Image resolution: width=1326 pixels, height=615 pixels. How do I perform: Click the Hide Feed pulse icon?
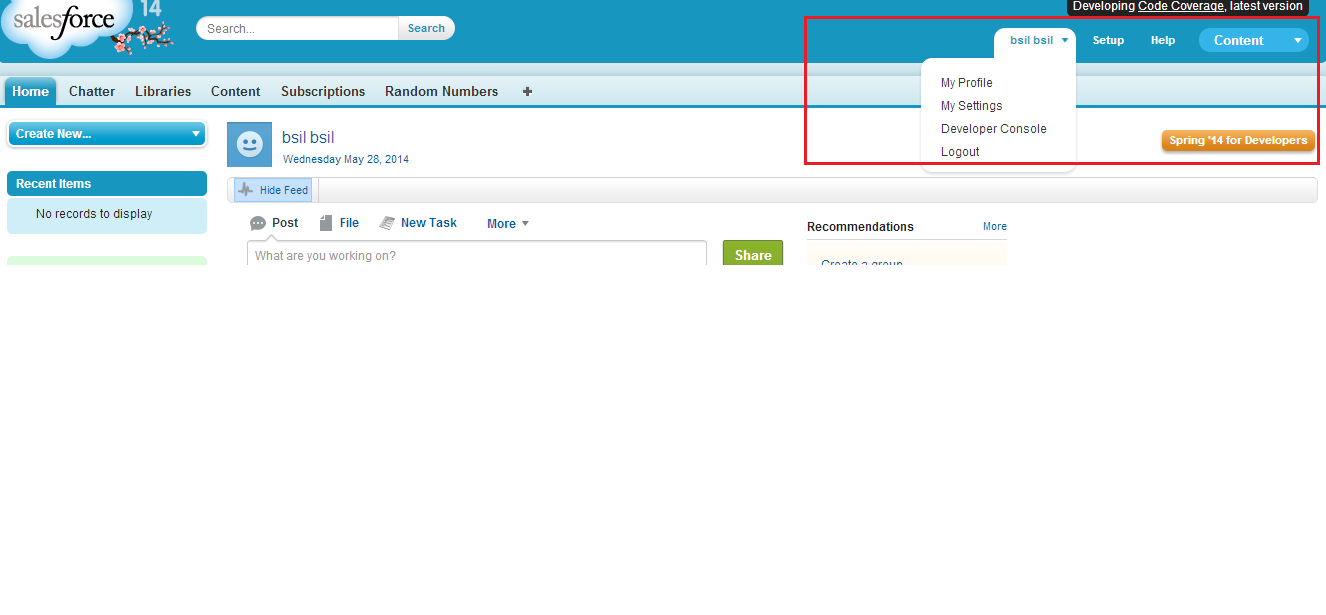(x=246, y=190)
